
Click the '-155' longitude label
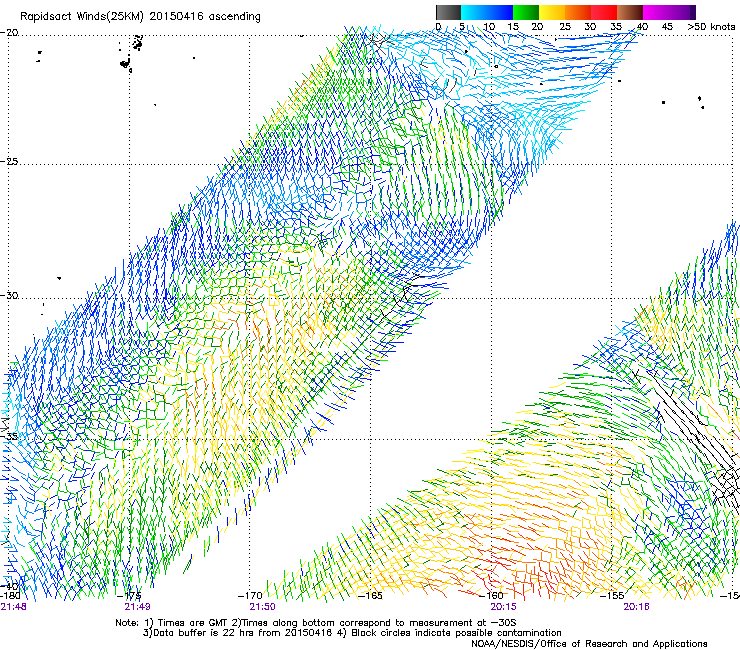pyautogui.click(x=612, y=596)
